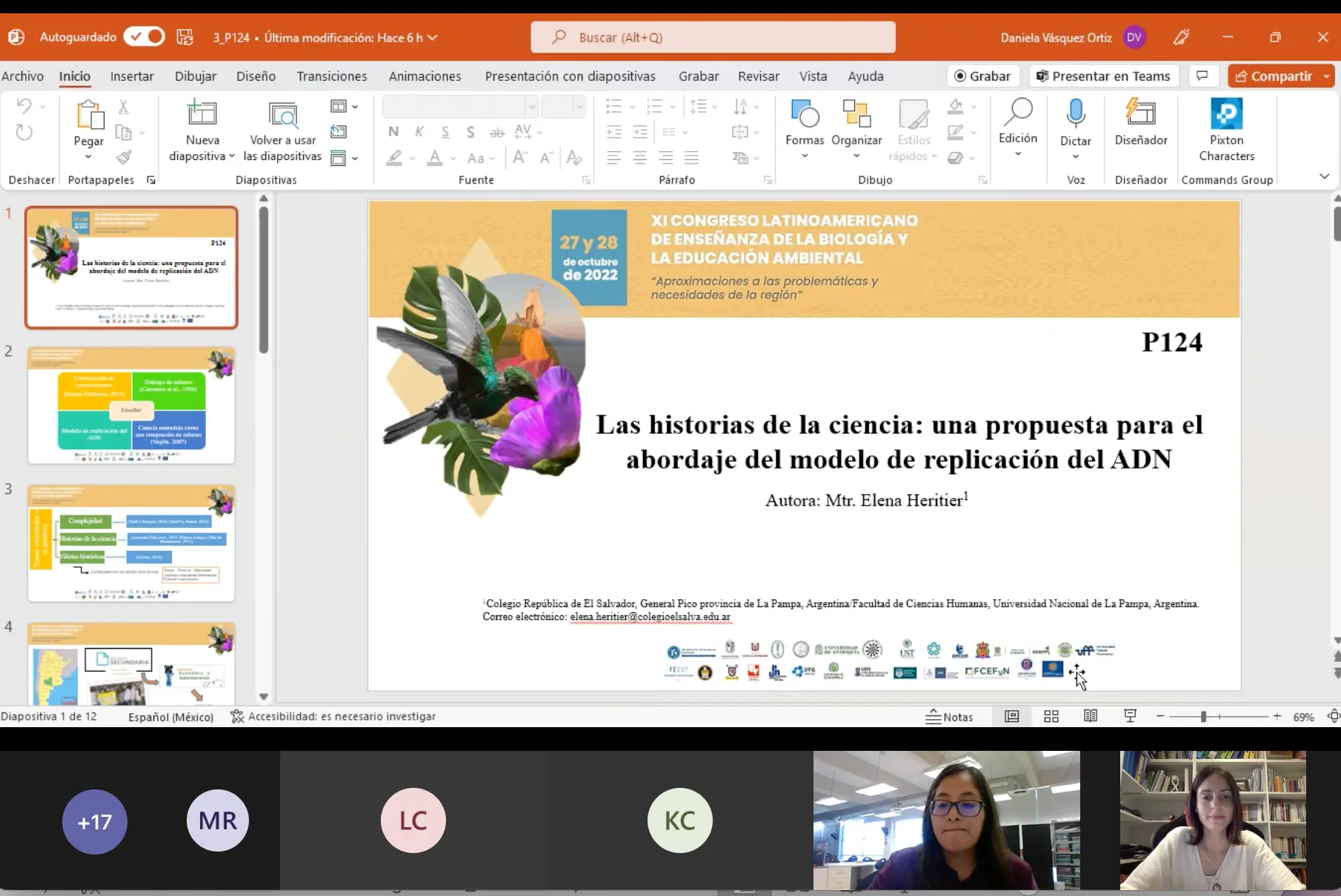Click the clear formatting icon
Image resolution: width=1341 pixels, height=896 pixels.
(x=573, y=157)
